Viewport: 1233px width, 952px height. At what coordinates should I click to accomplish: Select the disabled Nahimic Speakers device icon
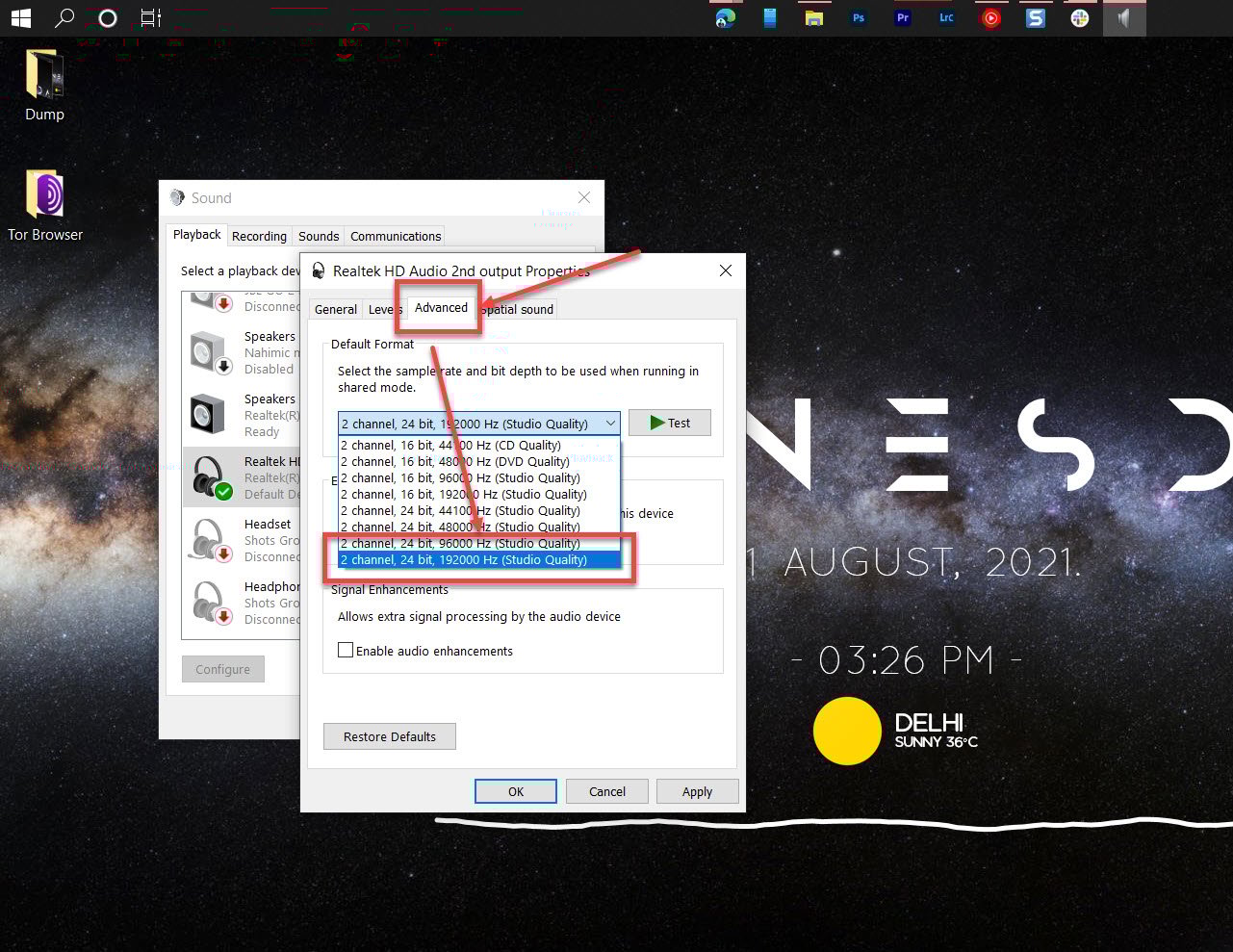[x=209, y=352]
